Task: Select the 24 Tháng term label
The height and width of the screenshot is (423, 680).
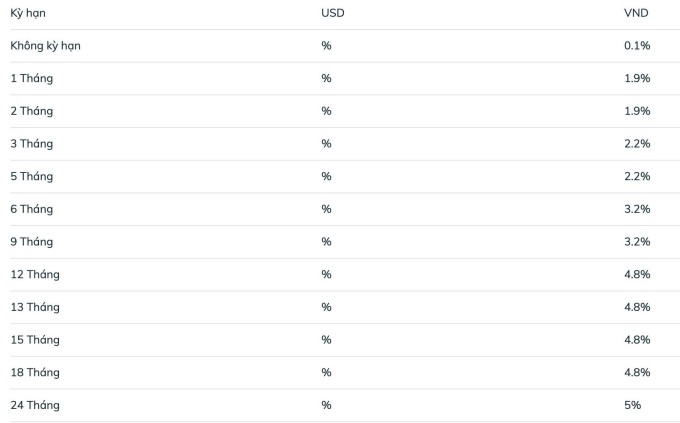Action: pos(35,405)
